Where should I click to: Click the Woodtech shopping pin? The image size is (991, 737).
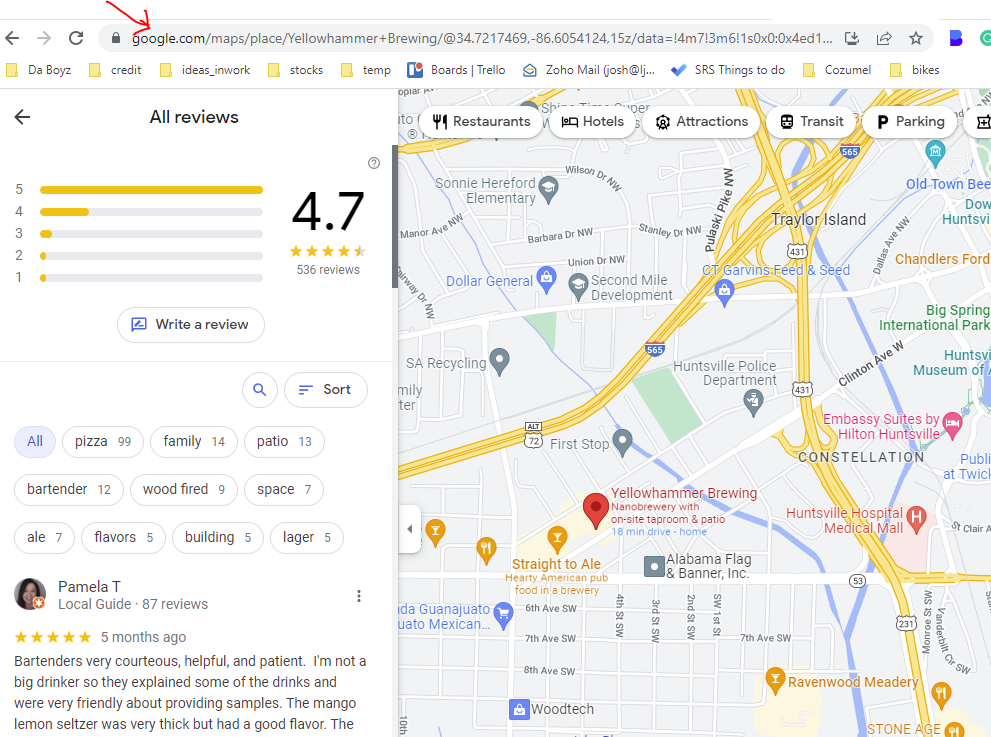click(519, 709)
